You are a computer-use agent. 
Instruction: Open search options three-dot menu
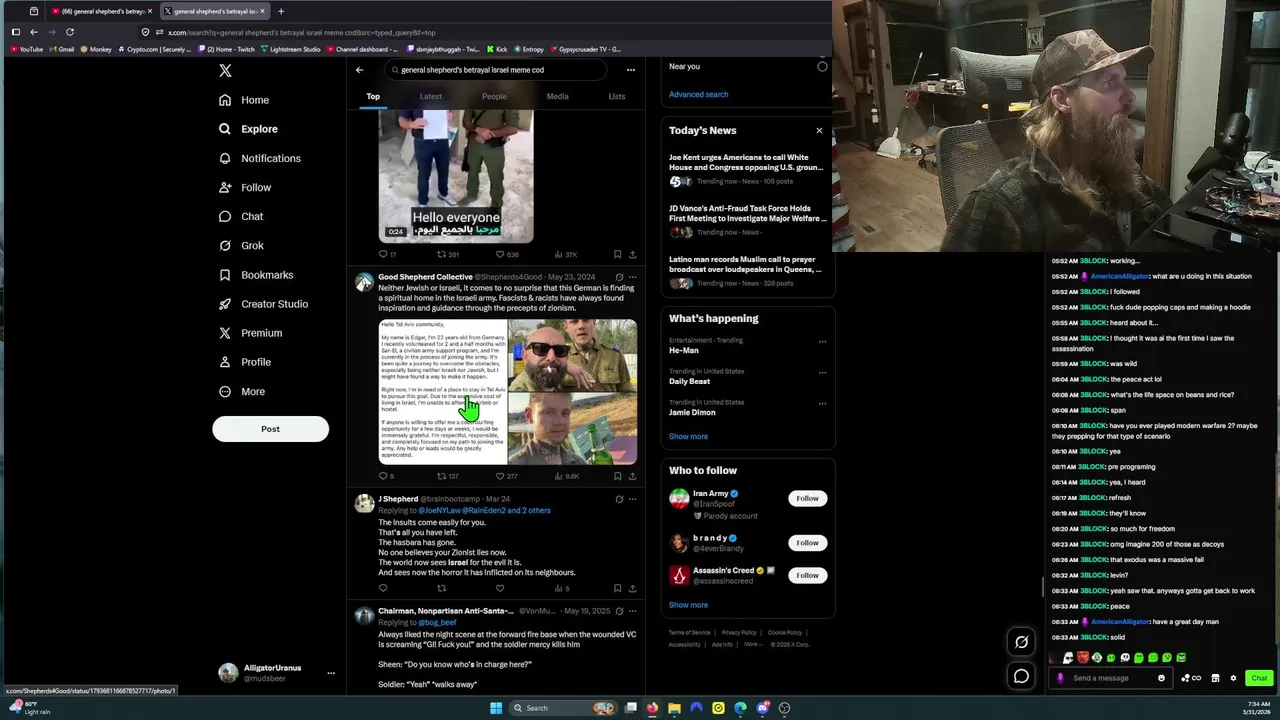pyautogui.click(x=630, y=70)
